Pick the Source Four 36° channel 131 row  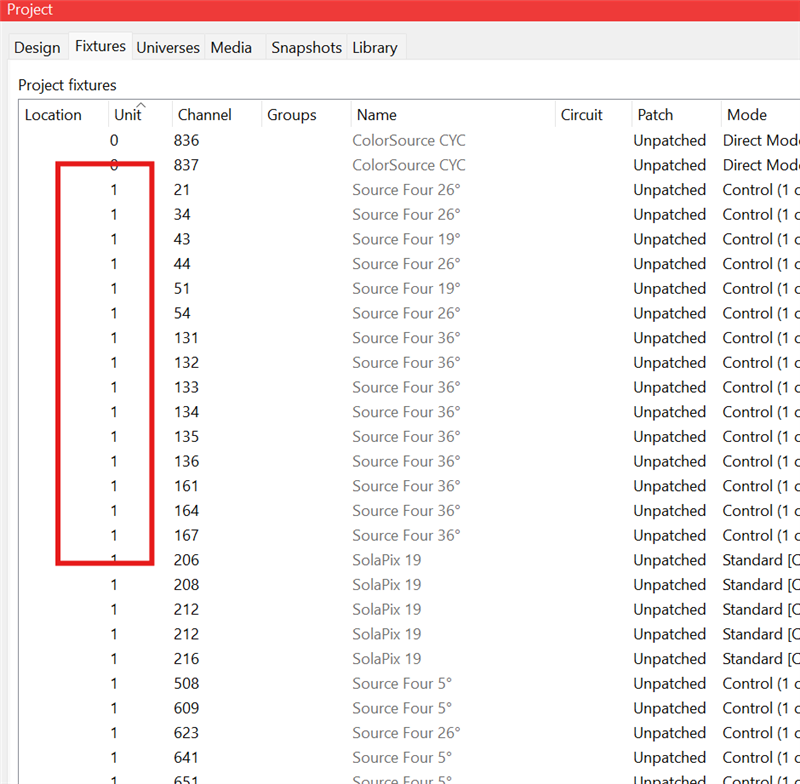pos(406,338)
